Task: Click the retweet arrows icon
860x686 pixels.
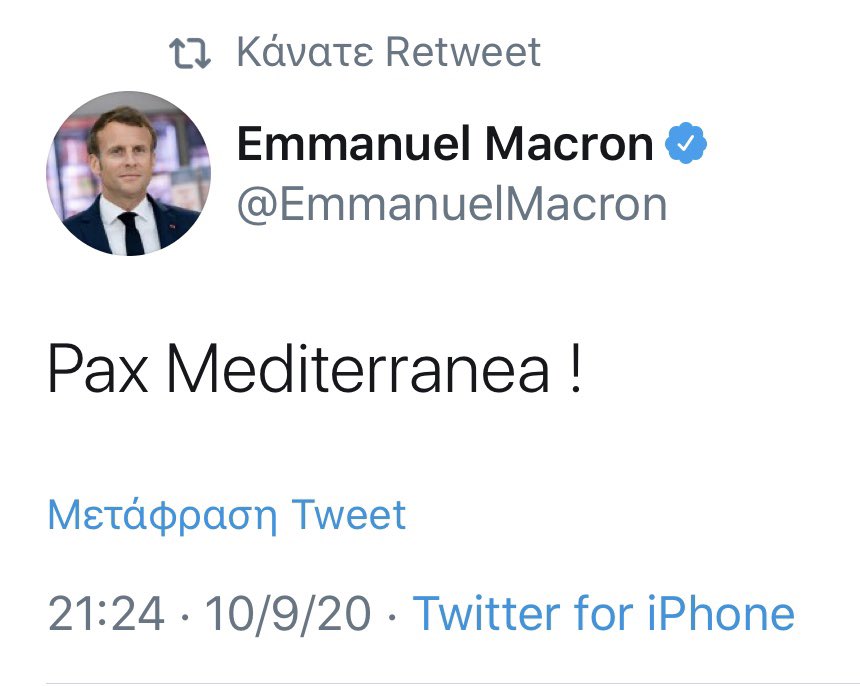Action: click(x=190, y=52)
